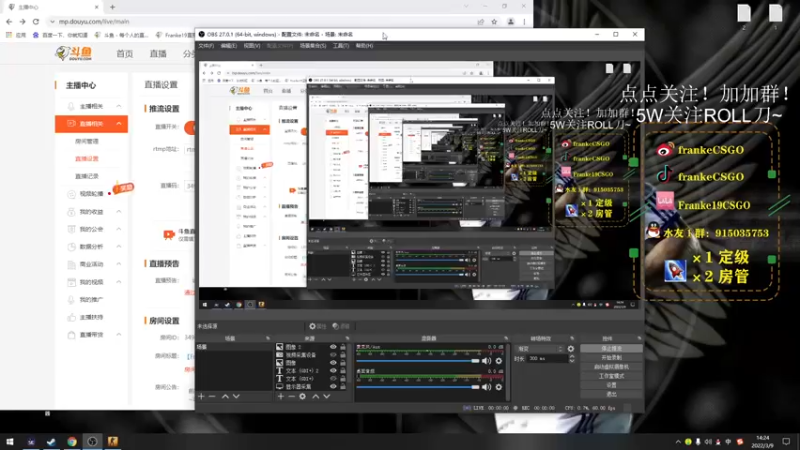Open source properties gear in sources toolbar

tap(303, 396)
